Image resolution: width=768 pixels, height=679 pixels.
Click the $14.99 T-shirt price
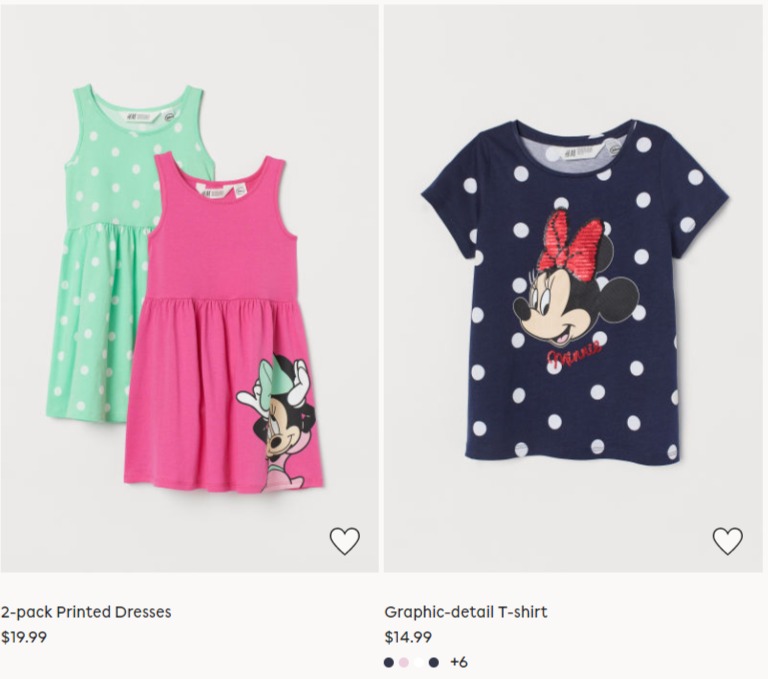point(408,637)
